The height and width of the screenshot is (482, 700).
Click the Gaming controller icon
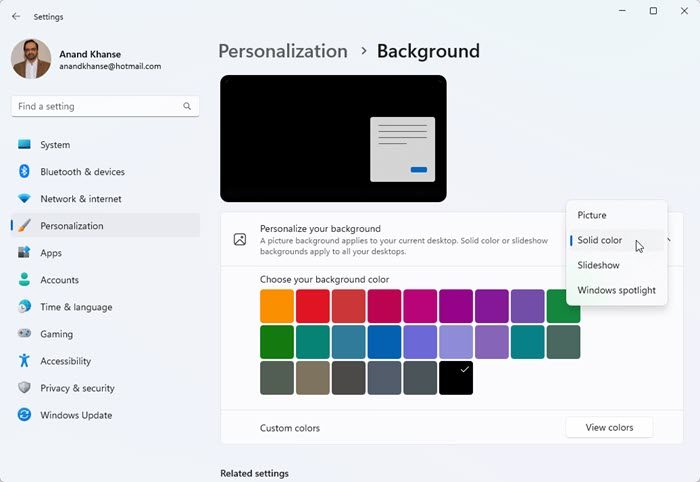click(24, 333)
